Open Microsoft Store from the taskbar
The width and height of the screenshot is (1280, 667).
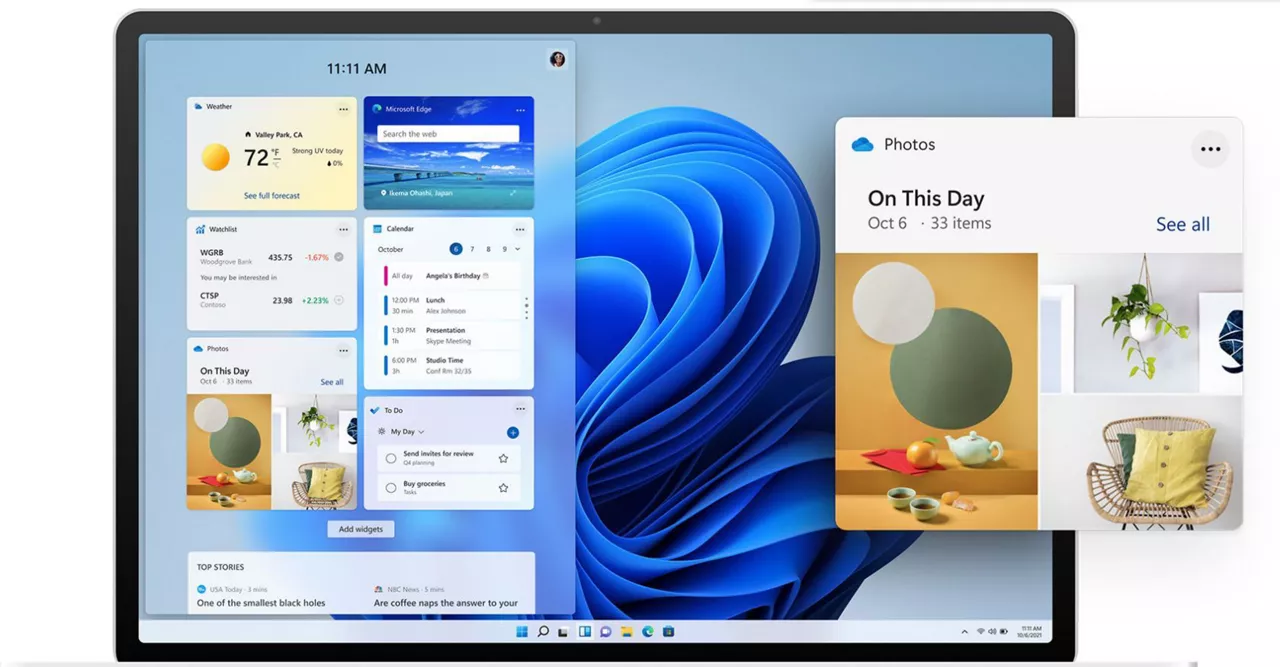click(x=668, y=632)
